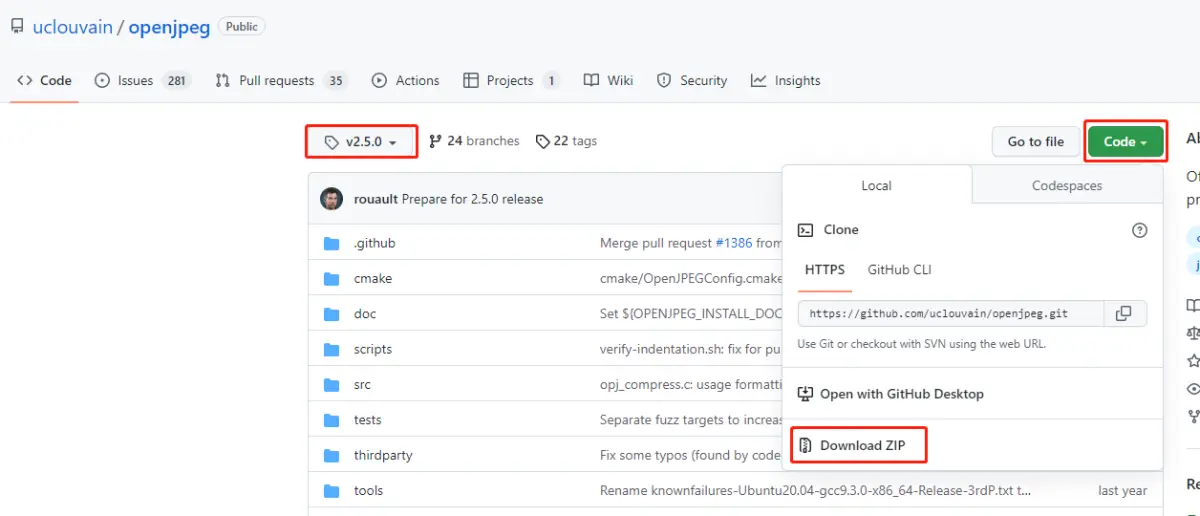Open the Separate fuzz targets commit message
1200x516 pixels.
tap(691, 420)
